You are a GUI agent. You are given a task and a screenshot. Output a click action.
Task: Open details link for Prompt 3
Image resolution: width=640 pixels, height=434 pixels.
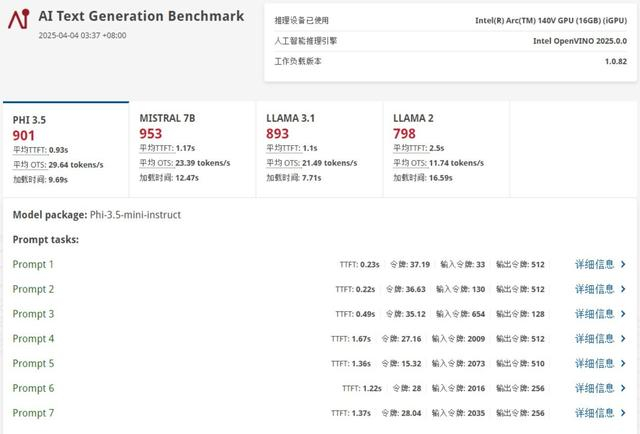(x=594, y=314)
